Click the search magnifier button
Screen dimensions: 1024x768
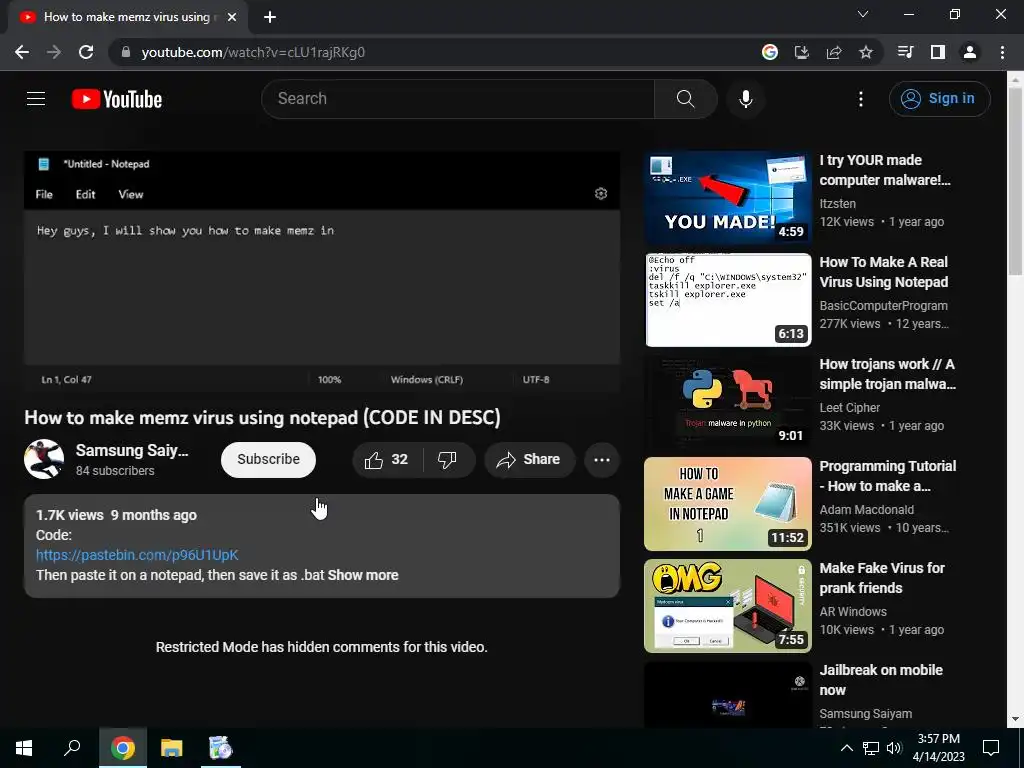(686, 99)
